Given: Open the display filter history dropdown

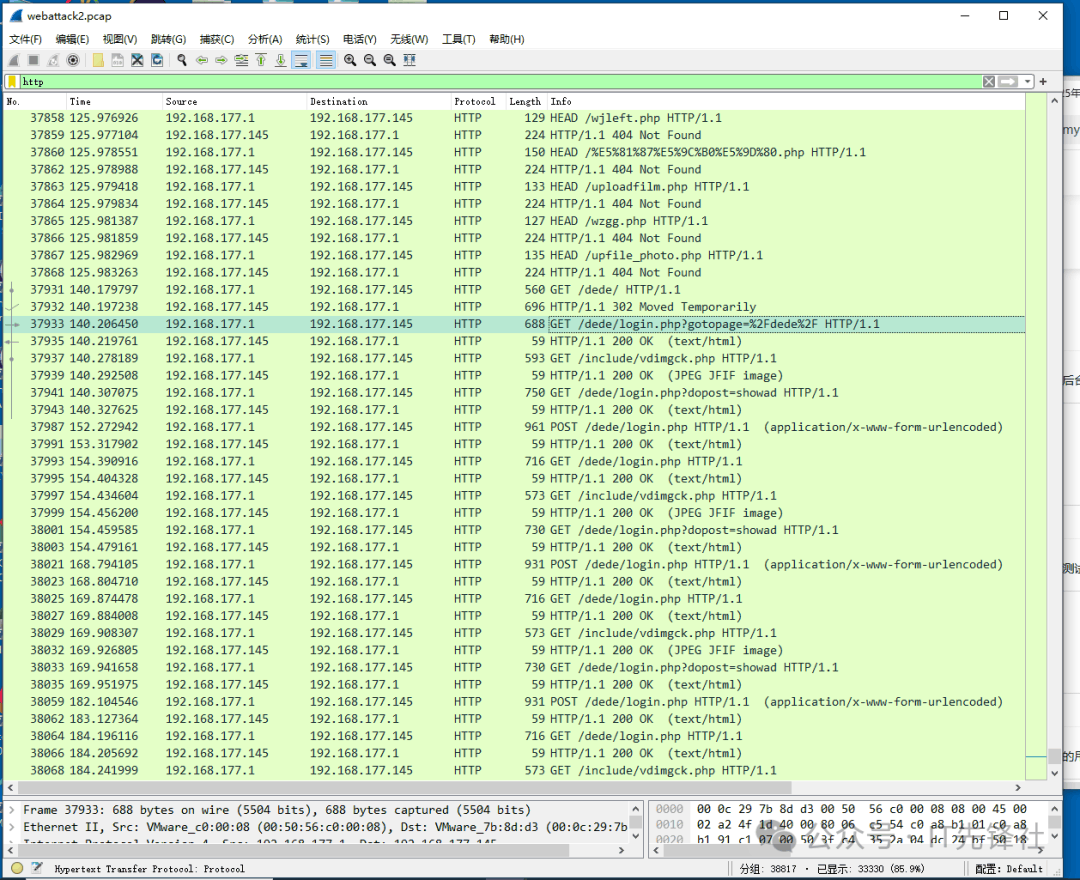Looking at the screenshot, I should click(x=1029, y=81).
